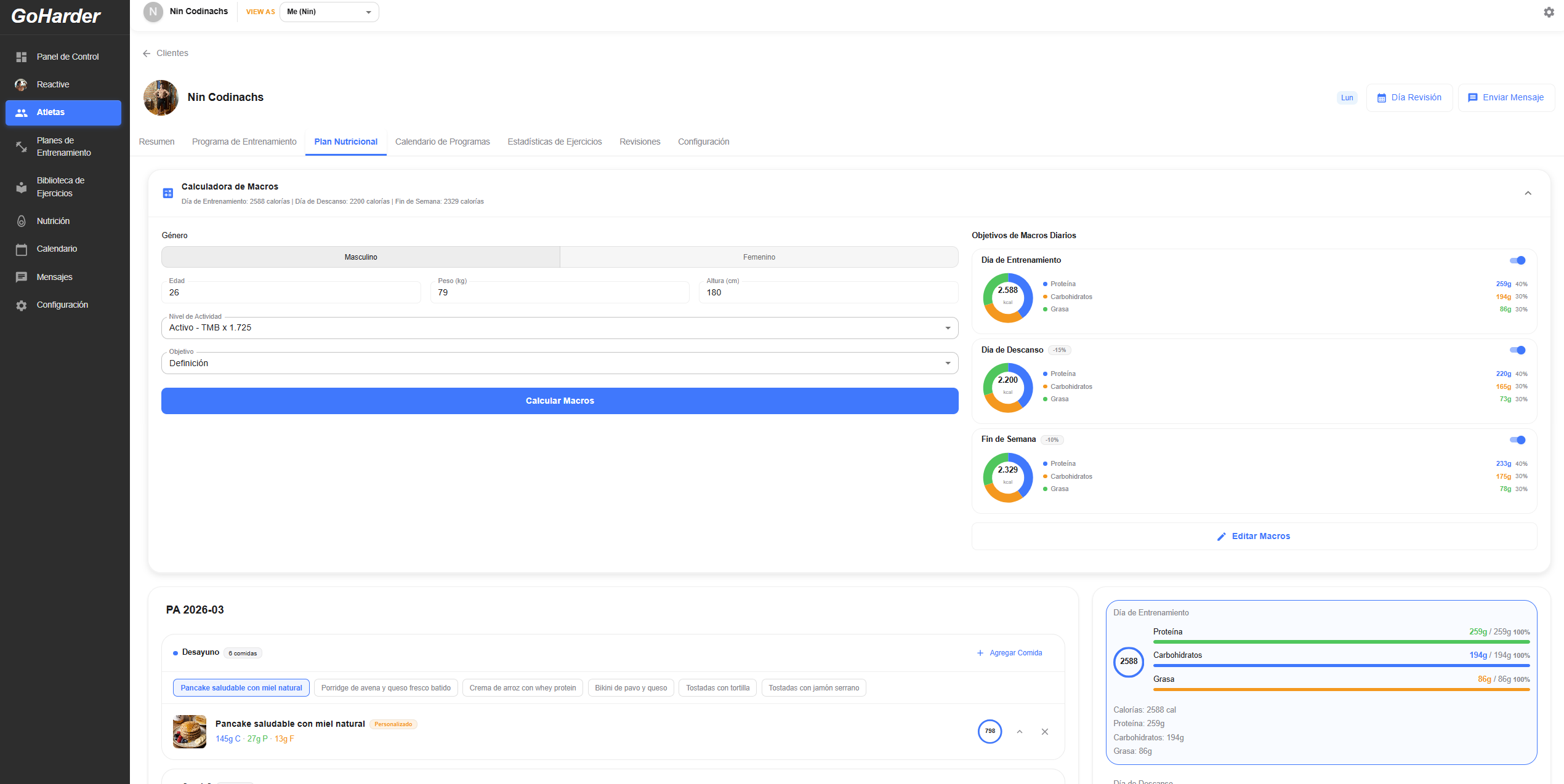Screen dimensions: 1564x784
Task: Click the Mensajes chat icon
Action: (22, 277)
